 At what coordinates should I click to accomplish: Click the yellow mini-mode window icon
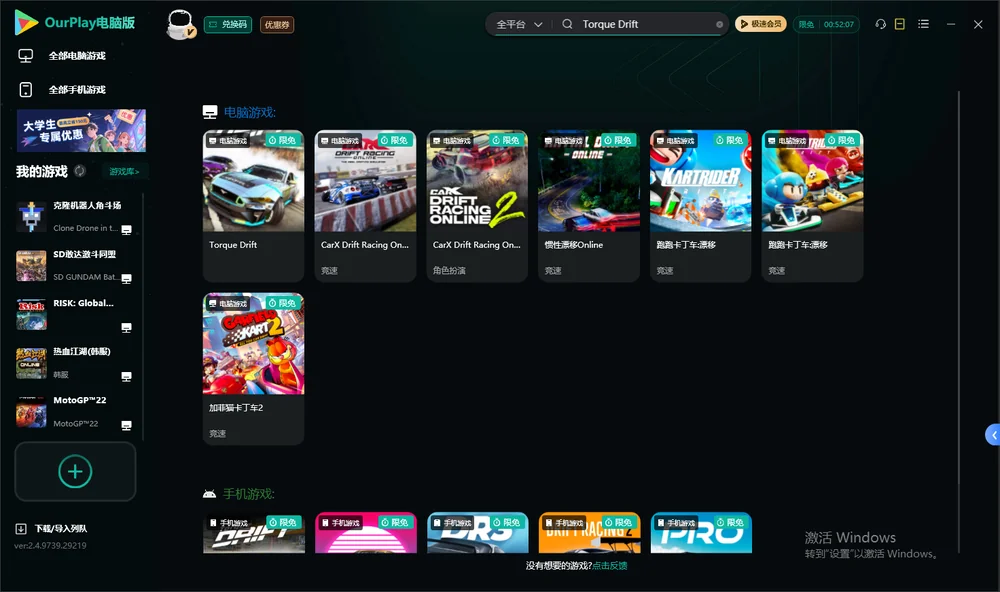[900, 24]
